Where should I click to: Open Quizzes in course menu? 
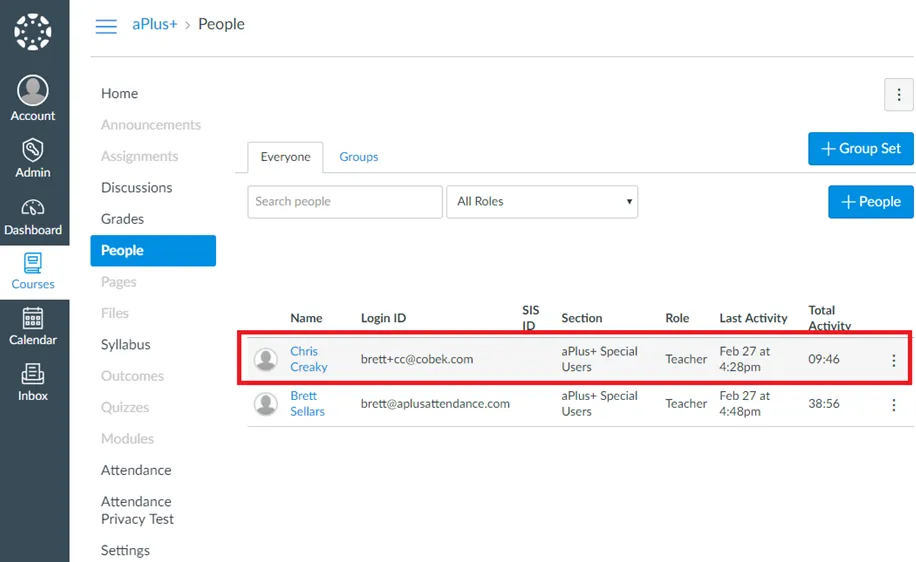pyautogui.click(x=125, y=407)
